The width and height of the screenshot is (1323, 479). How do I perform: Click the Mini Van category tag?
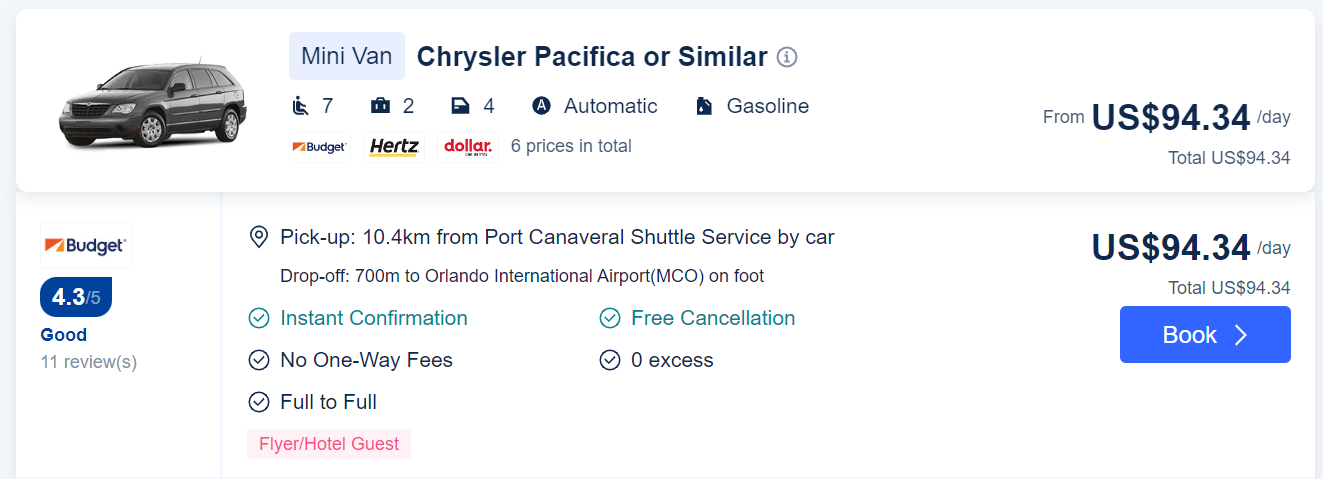347,56
